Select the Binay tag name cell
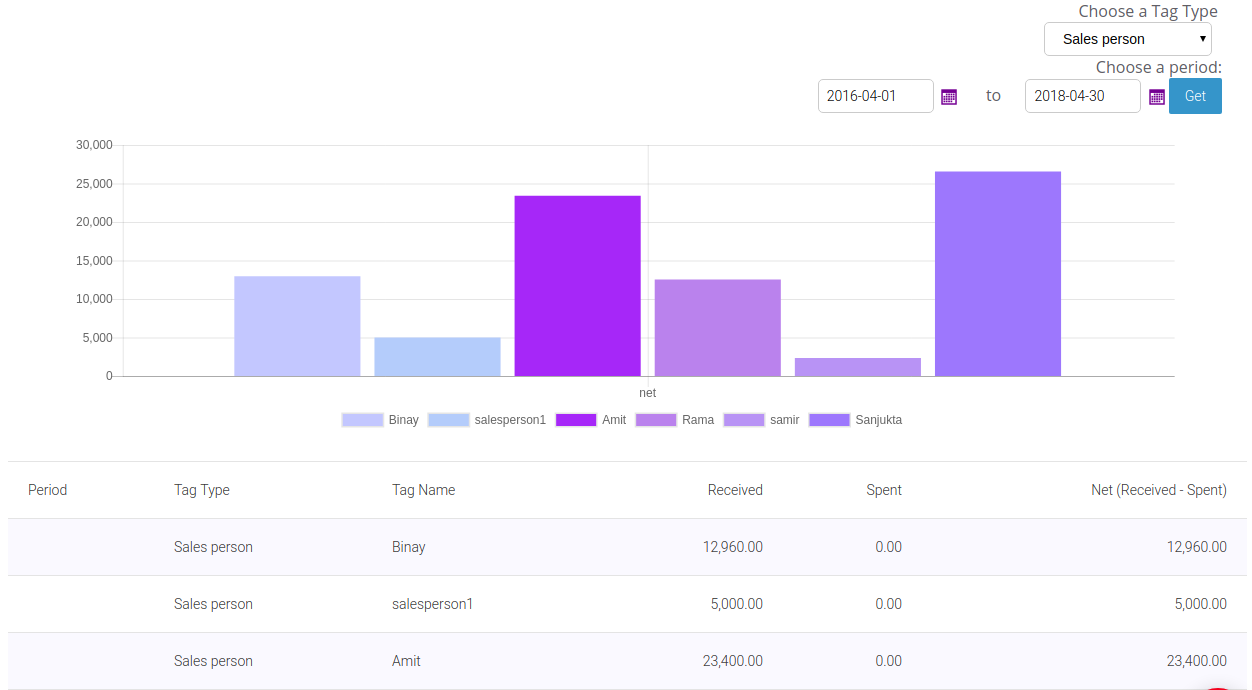The height and width of the screenshot is (690, 1252). click(409, 547)
